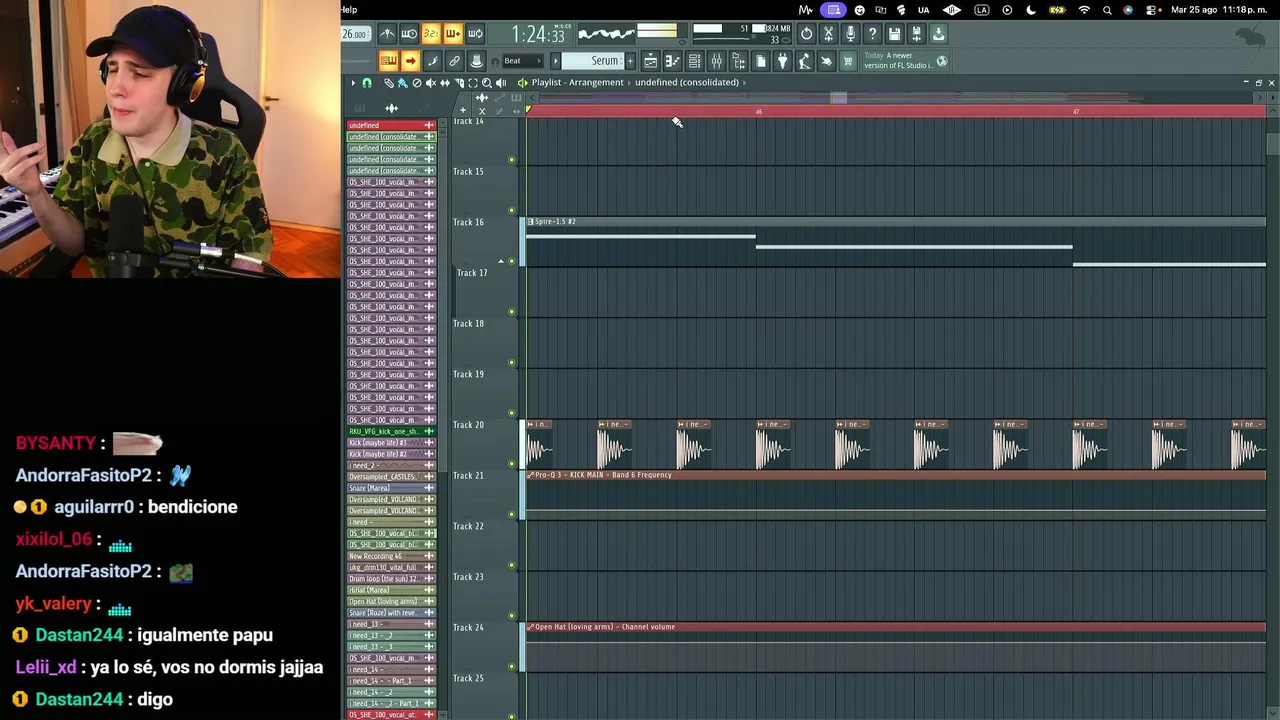Select RKU_VFG_kick_one_sh clip in picker
1280x720 pixels.
tap(391, 431)
